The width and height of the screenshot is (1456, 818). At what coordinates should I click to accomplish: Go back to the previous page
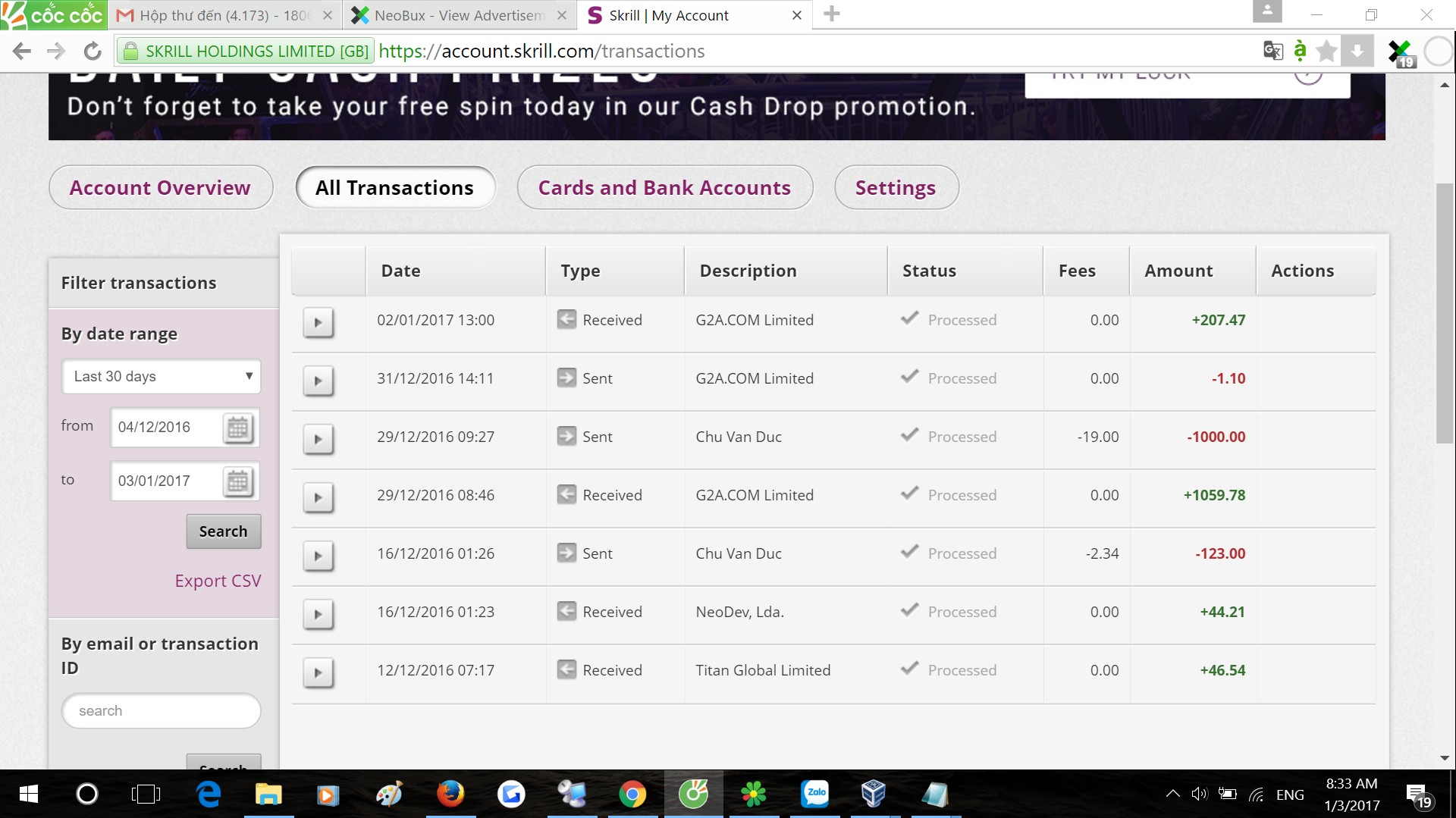point(22,52)
